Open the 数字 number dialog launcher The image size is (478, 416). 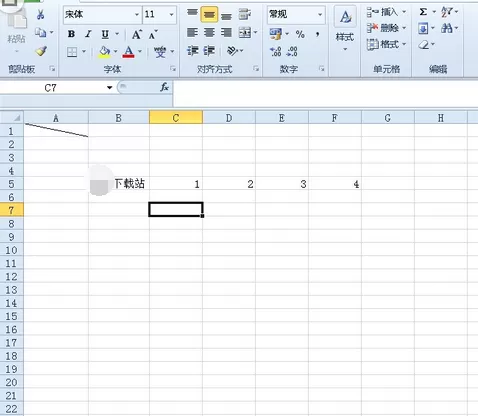click(321, 69)
